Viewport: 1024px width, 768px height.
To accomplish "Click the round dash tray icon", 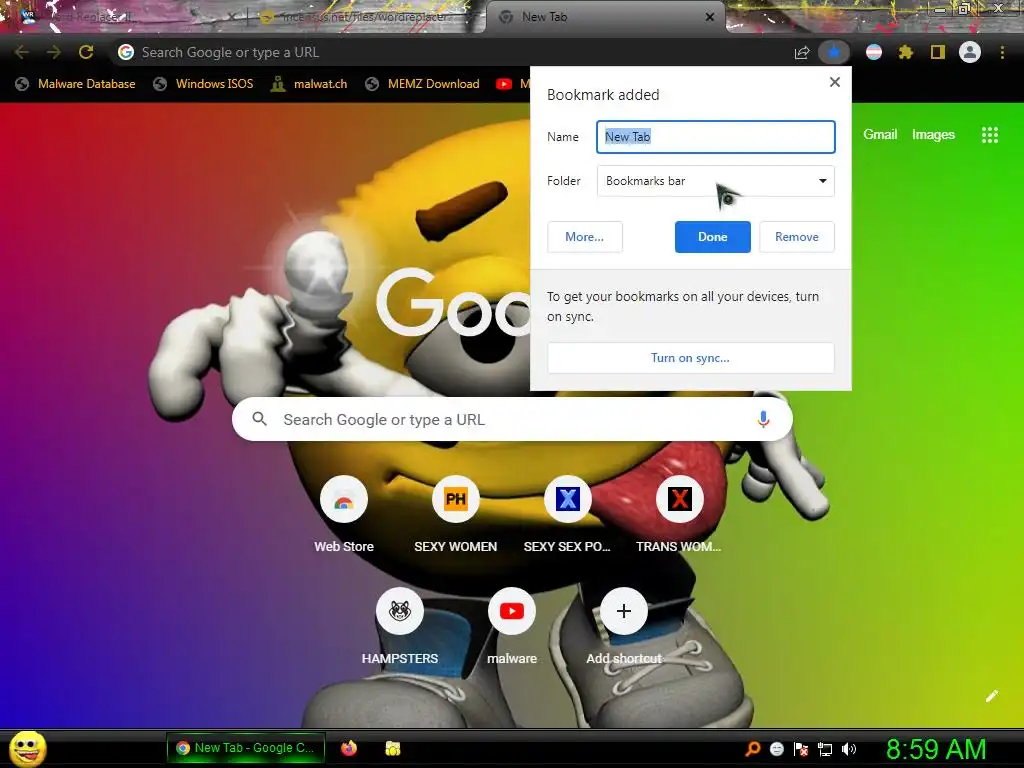I will (776, 749).
